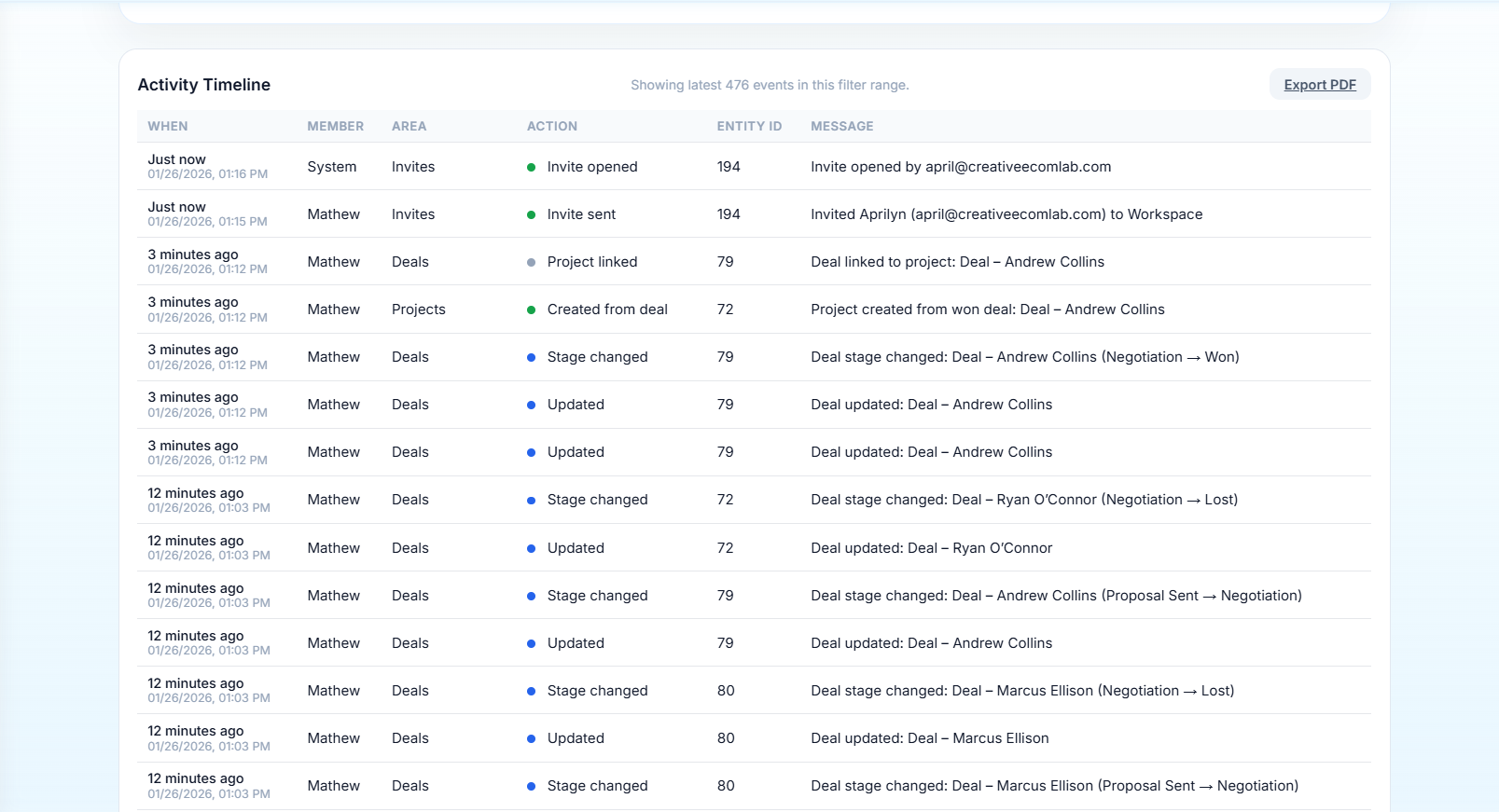Click blue dot on Ryan O'Connor Lost row
Image resolution: width=1499 pixels, height=812 pixels.
click(x=531, y=501)
